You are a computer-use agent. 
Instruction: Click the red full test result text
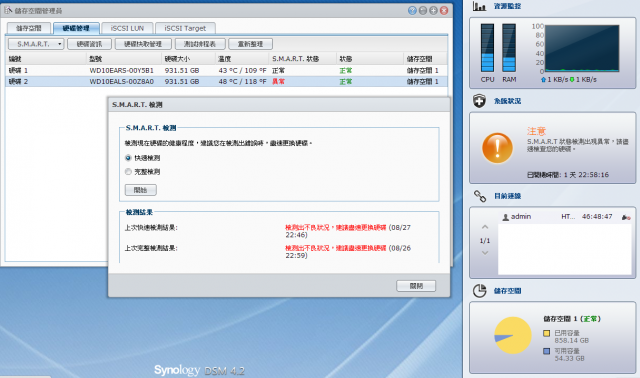(x=335, y=248)
